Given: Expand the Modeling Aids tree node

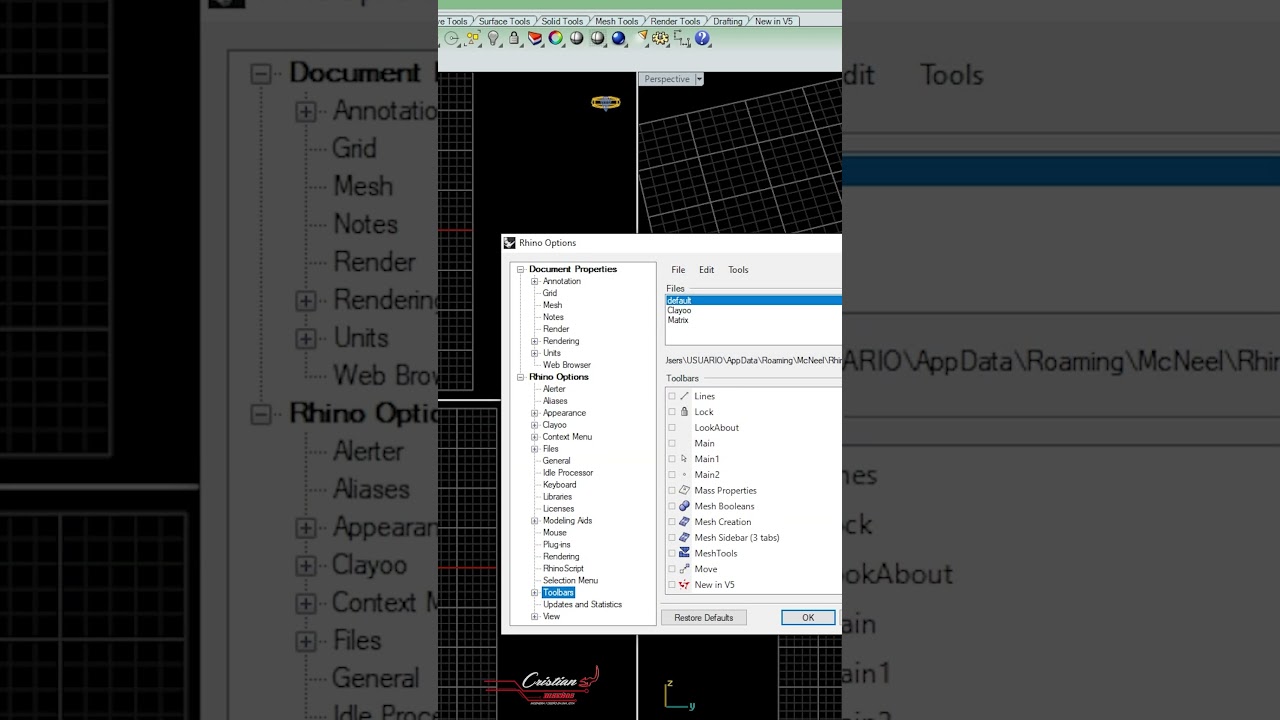Looking at the screenshot, I should pyautogui.click(x=534, y=521).
